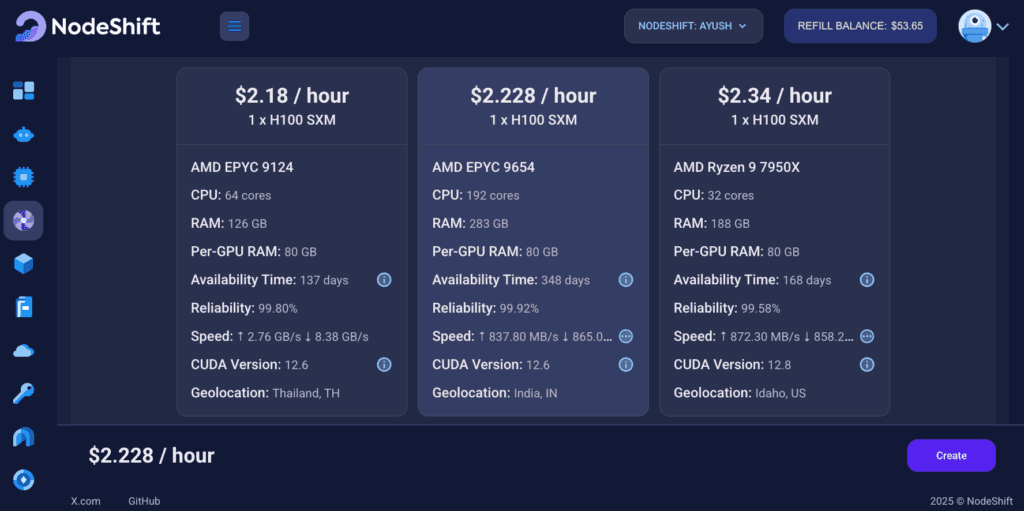The height and width of the screenshot is (511, 1024).
Task: Open the cube icon in sidebar
Action: click(x=24, y=263)
